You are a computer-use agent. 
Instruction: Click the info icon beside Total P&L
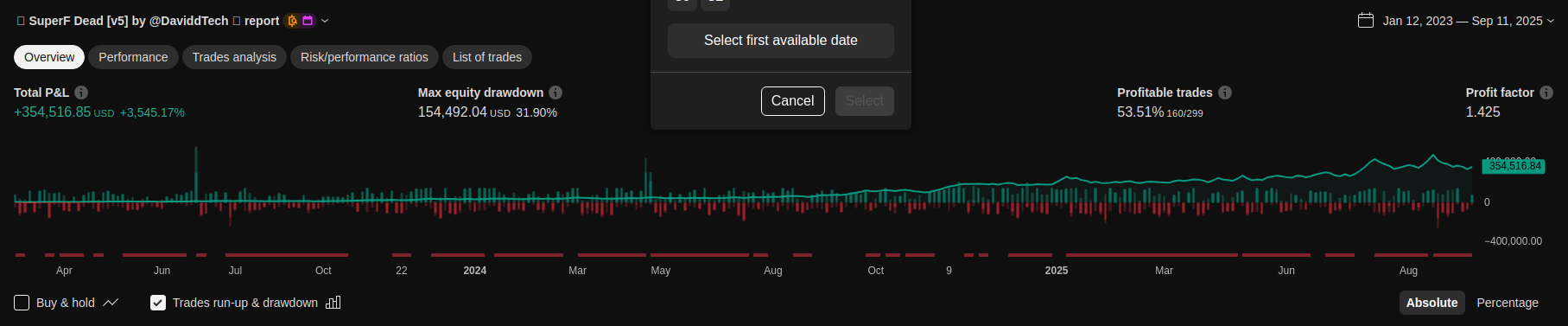(81, 93)
